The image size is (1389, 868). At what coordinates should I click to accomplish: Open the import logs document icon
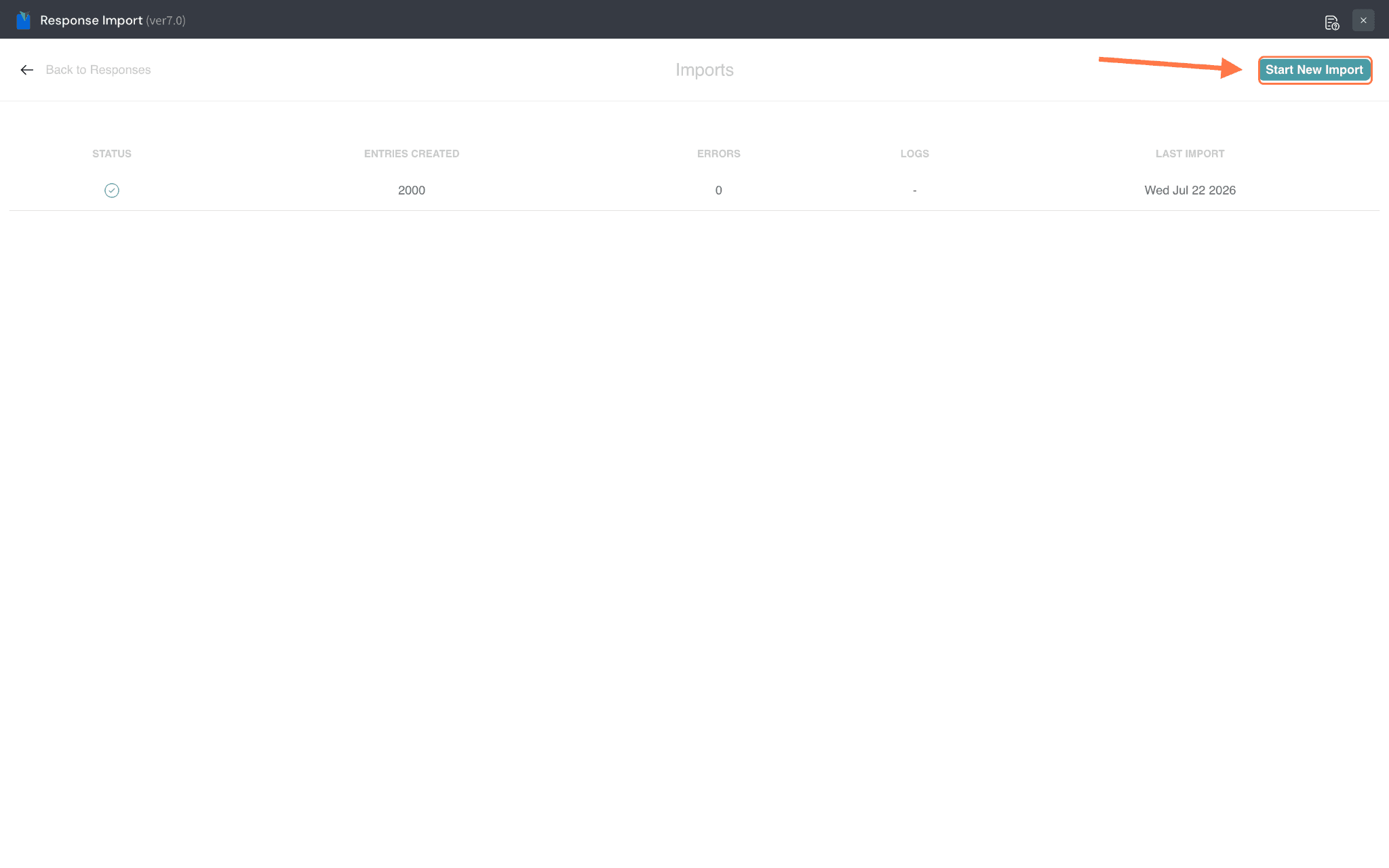tap(1331, 22)
